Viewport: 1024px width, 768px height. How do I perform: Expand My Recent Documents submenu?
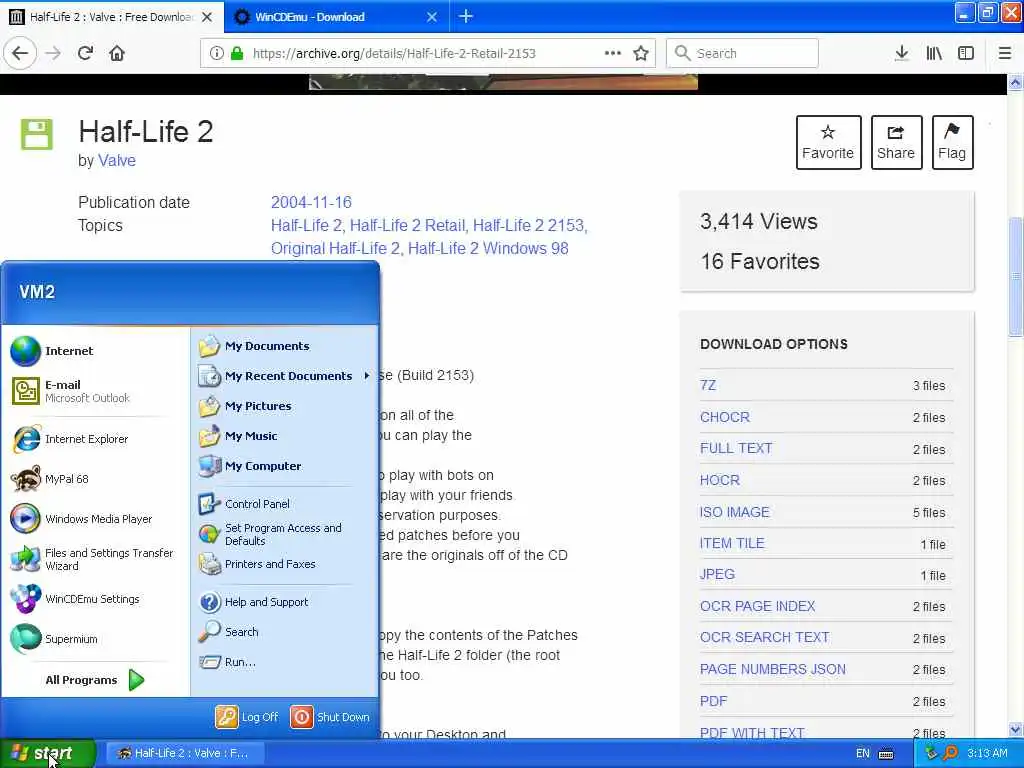[x=285, y=376]
